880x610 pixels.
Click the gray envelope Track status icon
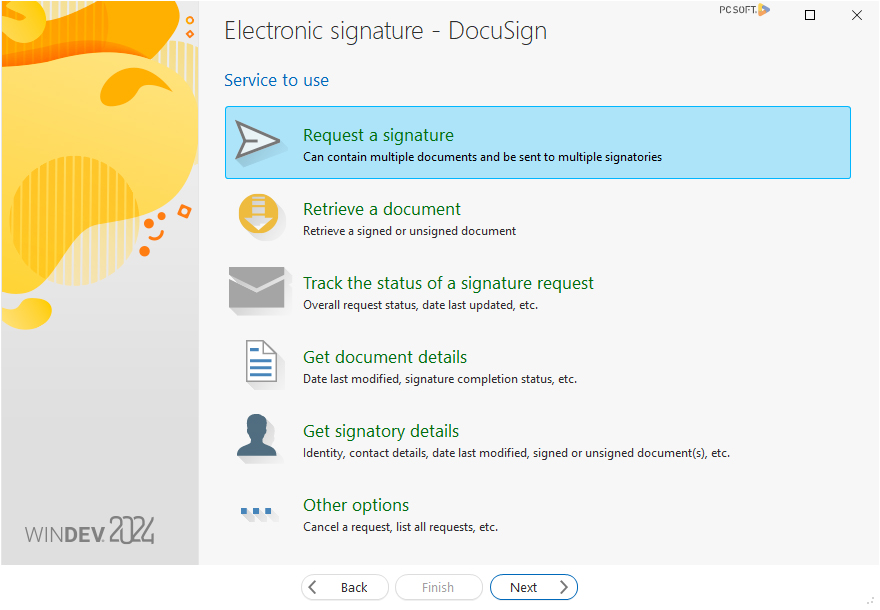(258, 289)
